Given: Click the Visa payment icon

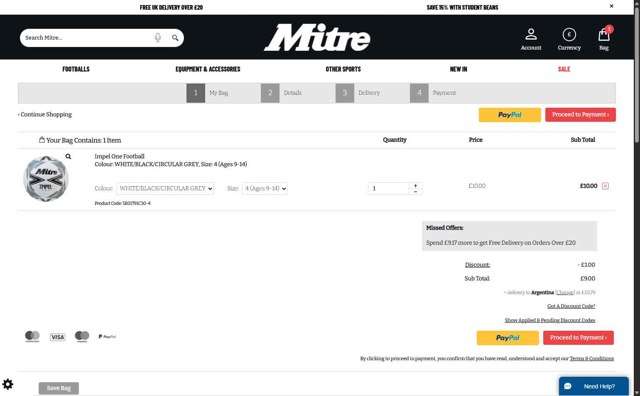Looking at the screenshot, I should tap(58, 337).
